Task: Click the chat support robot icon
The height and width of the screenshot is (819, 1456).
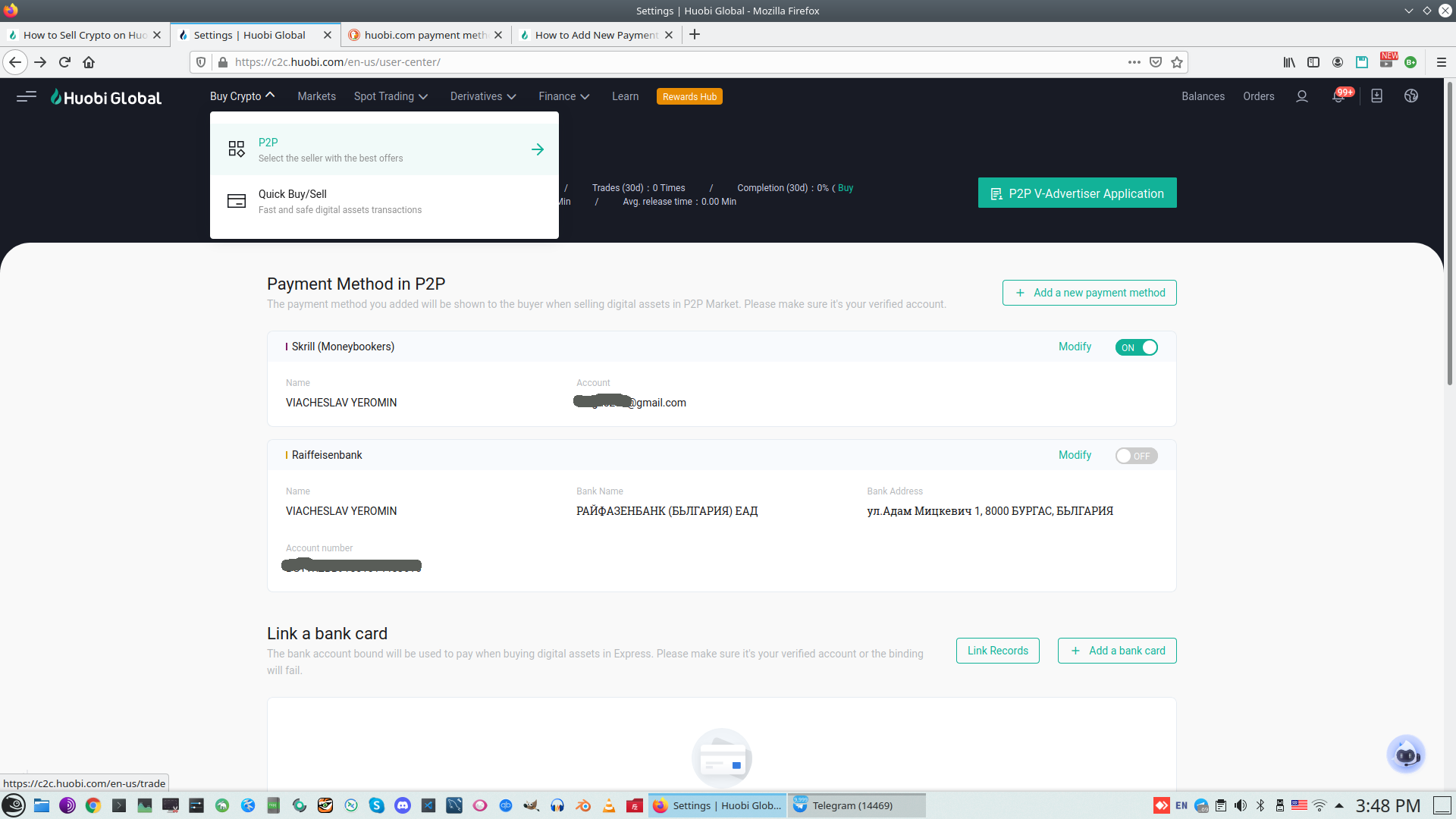Action: tap(1406, 755)
